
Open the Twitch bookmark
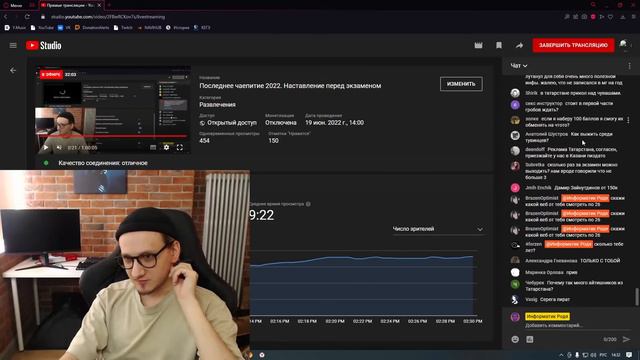[123, 28]
